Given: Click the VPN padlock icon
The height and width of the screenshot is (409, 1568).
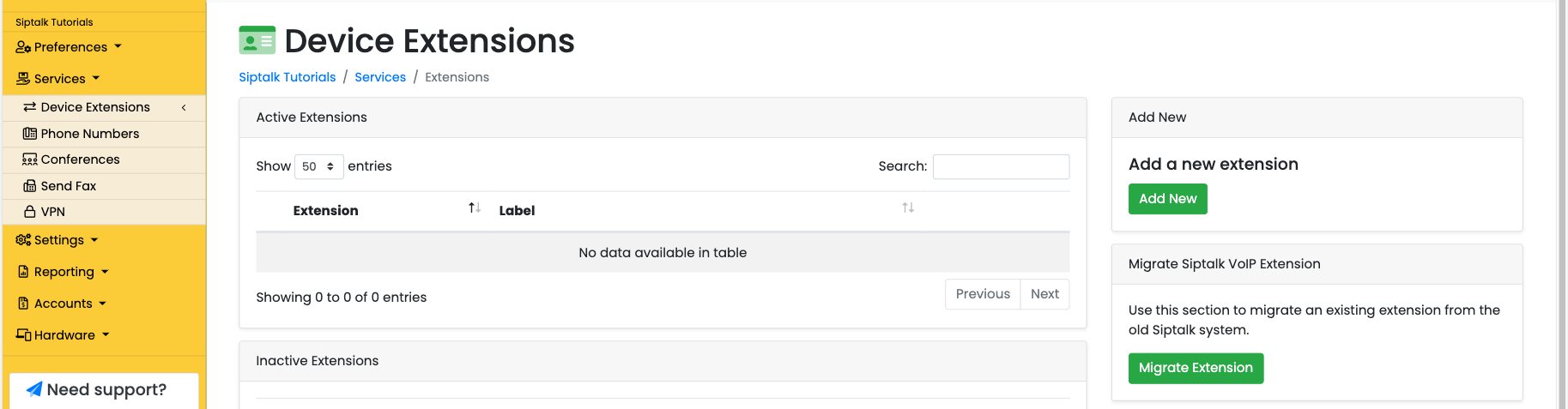Looking at the screenshot, I should 30,212.
